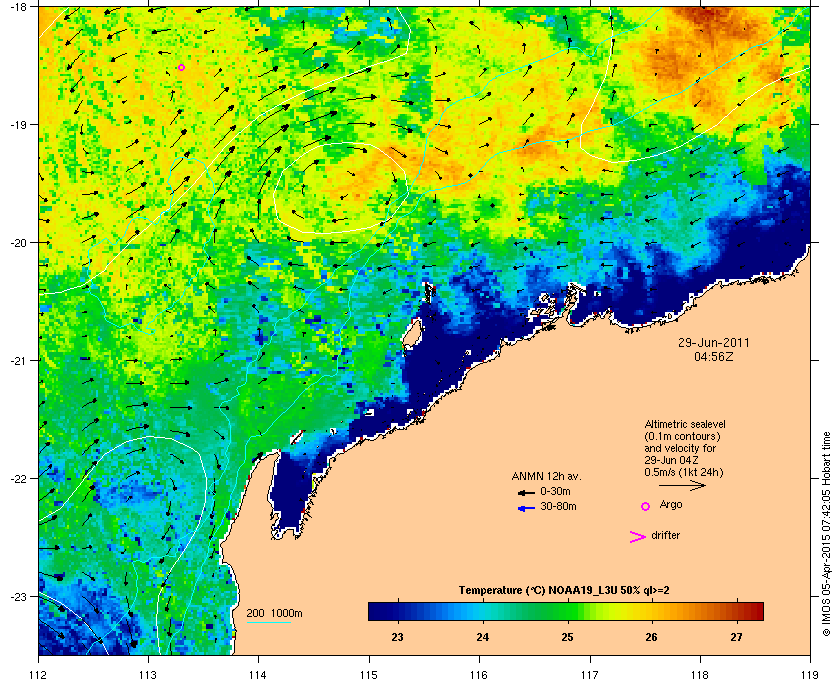840x680 pixels.
Task: Click the temperature color bar
Action: click(566, 611)
